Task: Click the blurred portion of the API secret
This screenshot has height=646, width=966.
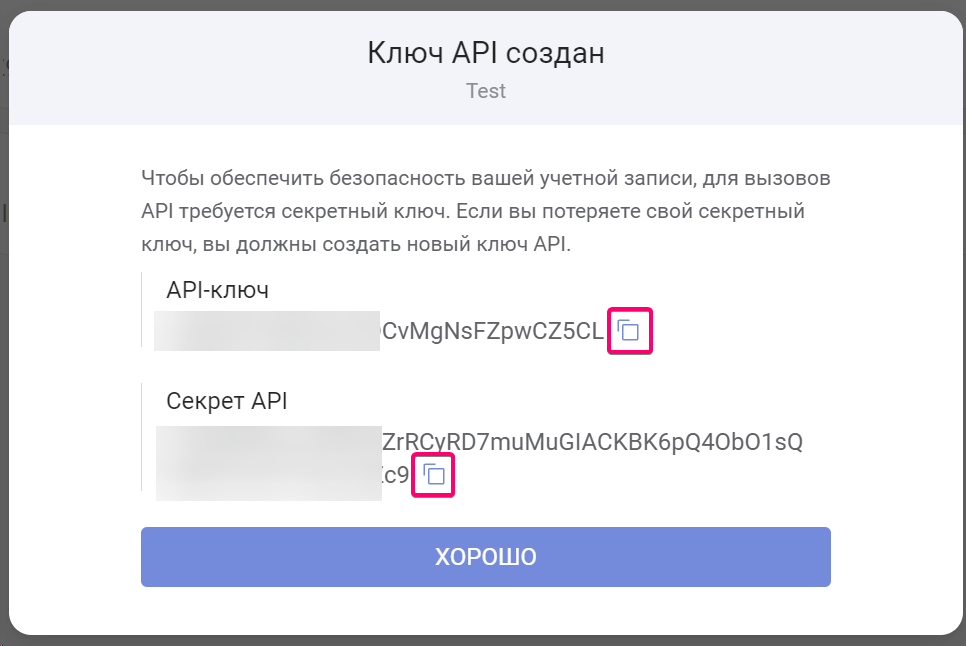Action: pyautogui.click(x=268, y=460)
